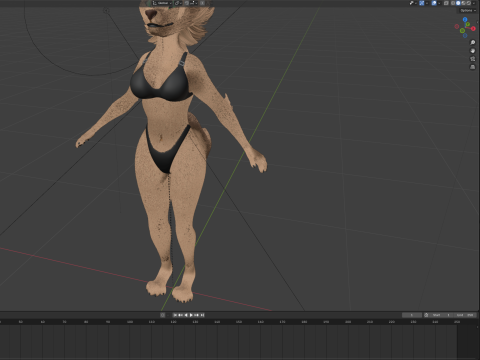Select the character's black bikini top
Viewport: 480px width, 360px height.
point(175,86)
